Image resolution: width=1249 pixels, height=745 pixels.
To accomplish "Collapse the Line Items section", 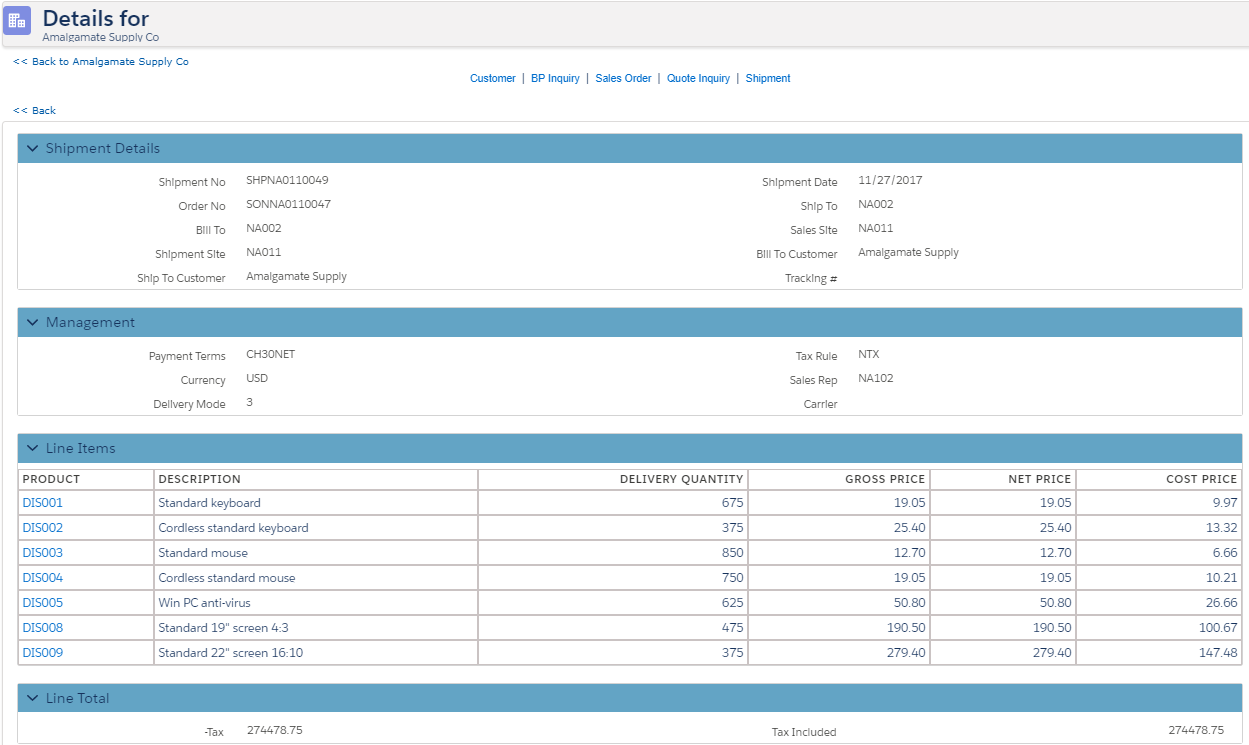I will (x=32, y=449).
